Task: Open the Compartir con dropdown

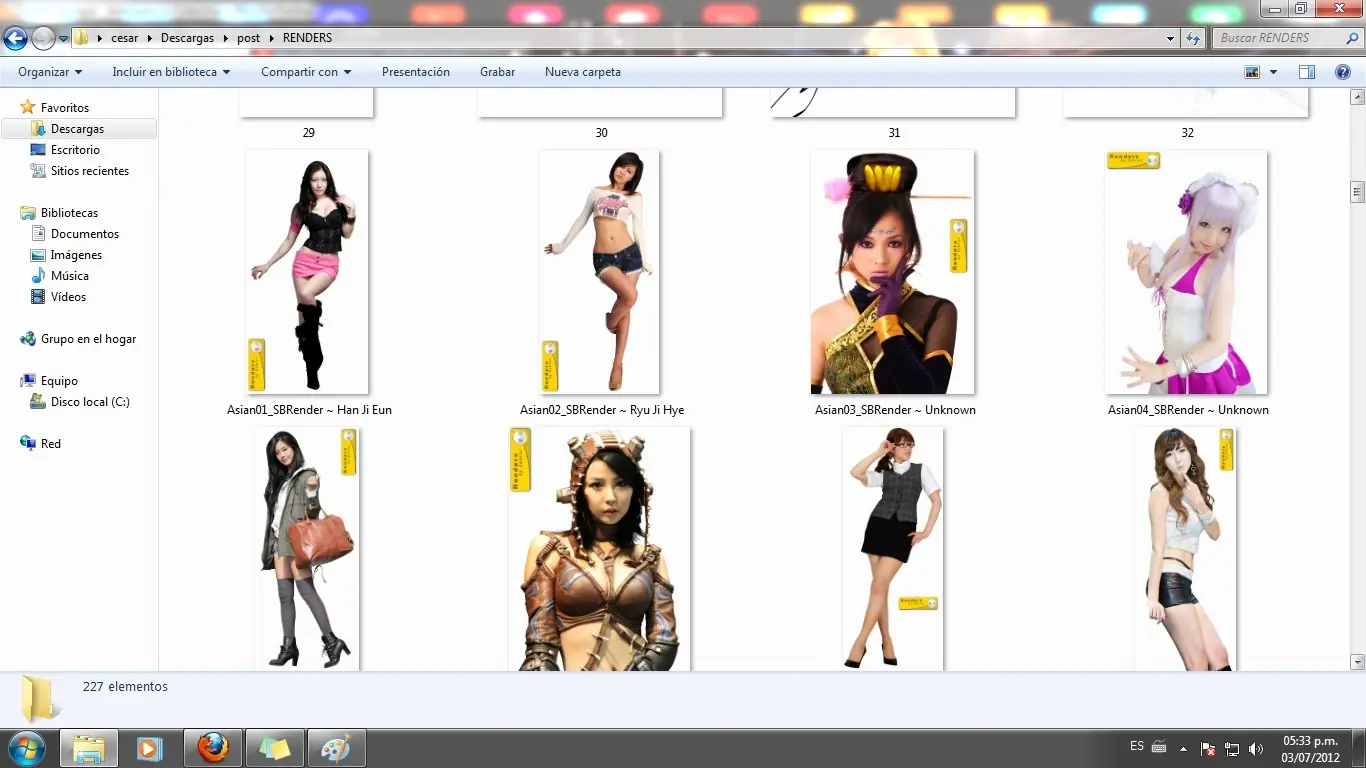Action: coord(306,72)
